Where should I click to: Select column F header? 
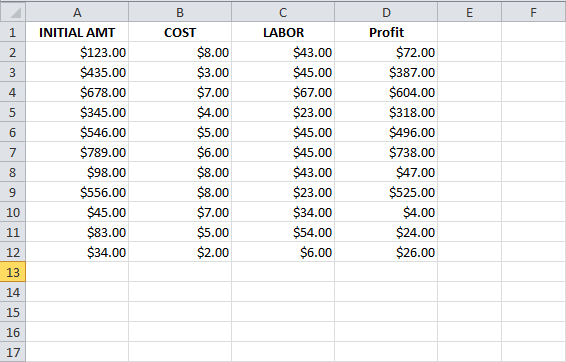click(534, 12)
